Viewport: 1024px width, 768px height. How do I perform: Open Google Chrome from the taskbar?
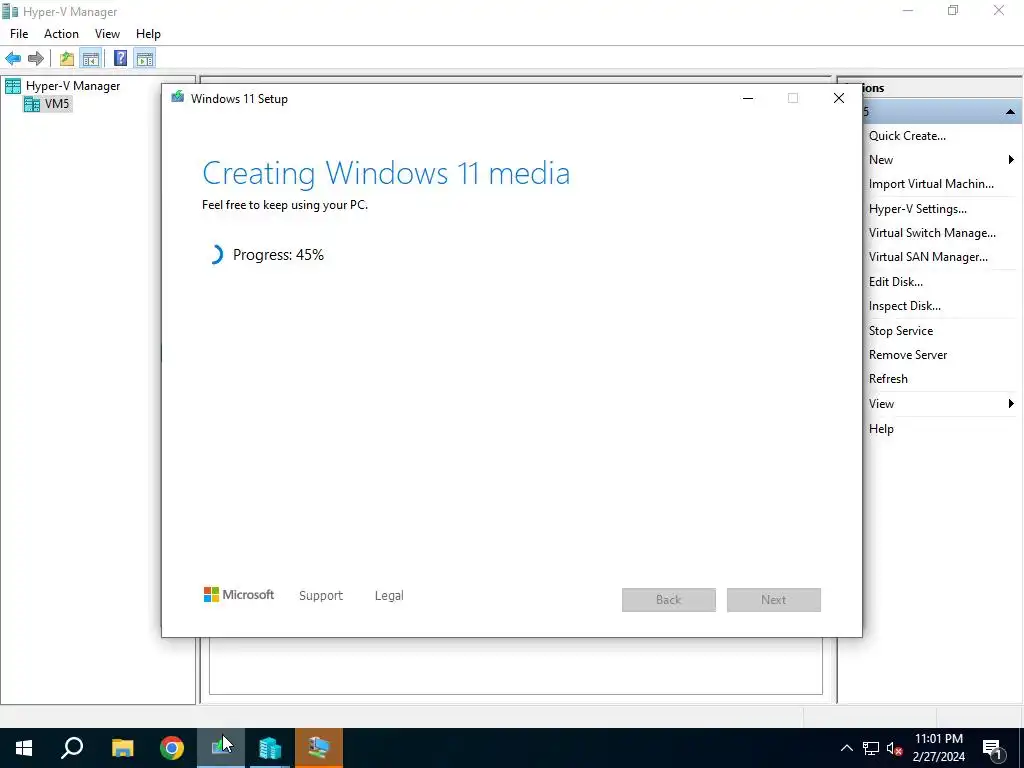(x=172, y=748)
